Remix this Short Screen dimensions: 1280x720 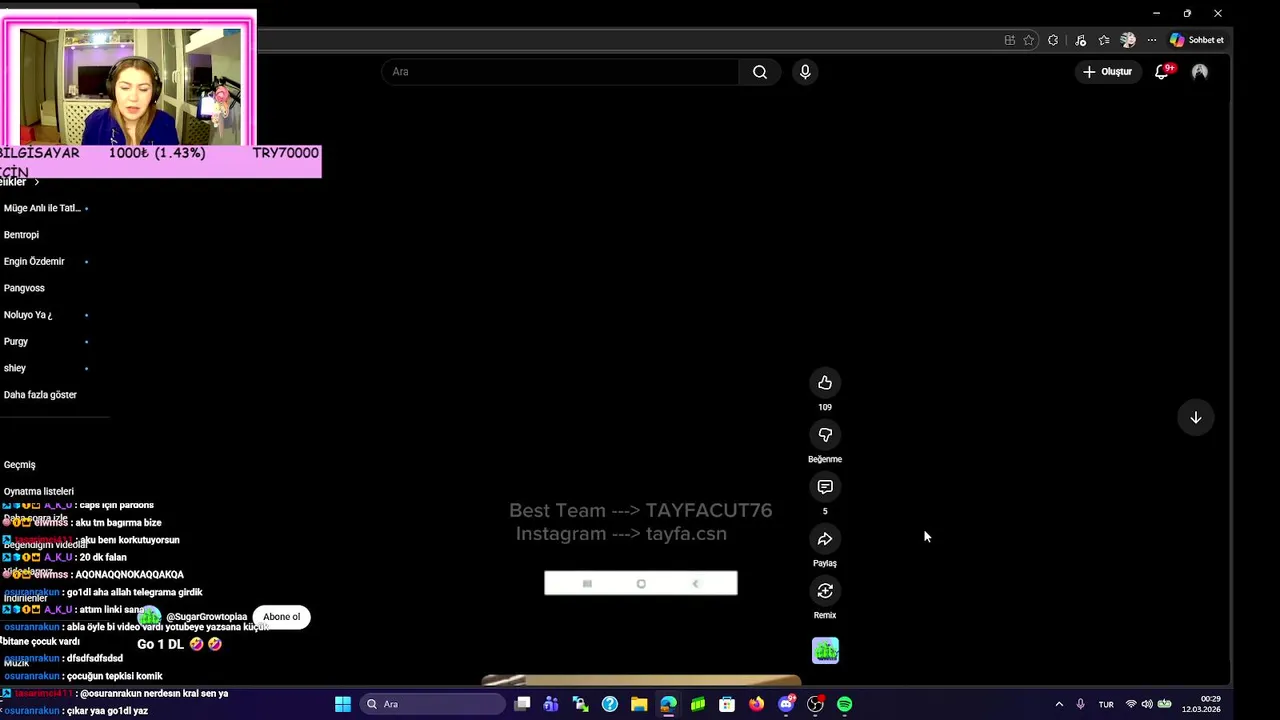825,591
